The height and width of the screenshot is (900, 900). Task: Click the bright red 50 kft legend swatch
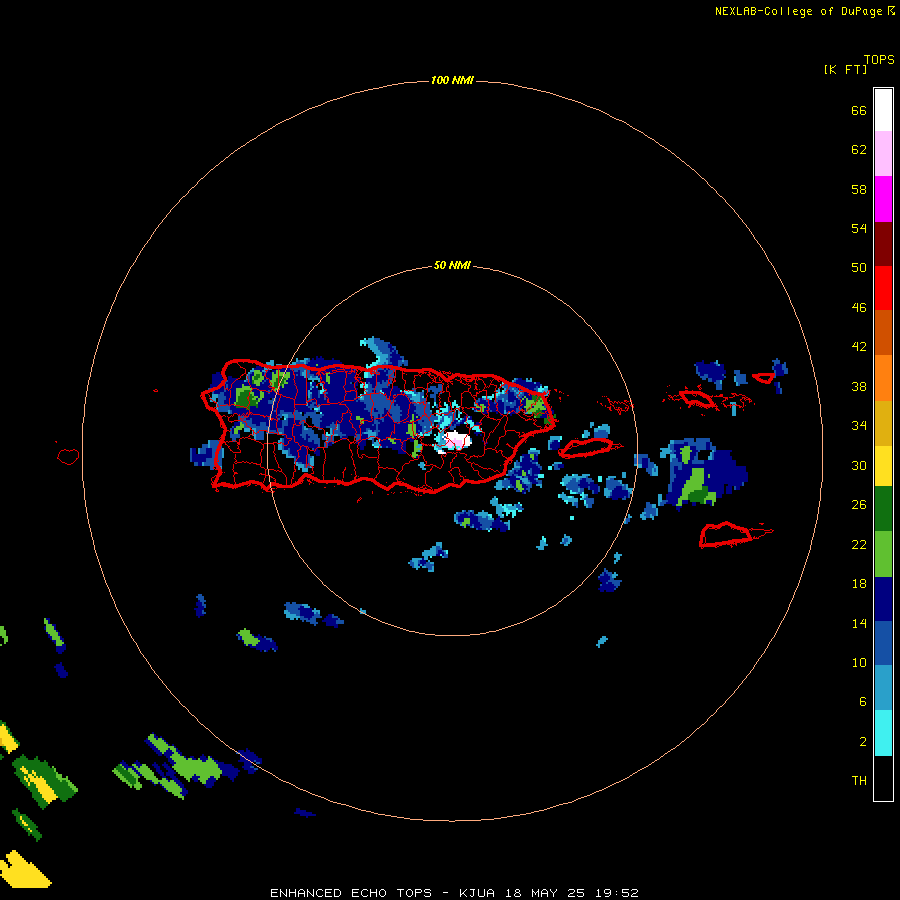click(x=883, y=288)
